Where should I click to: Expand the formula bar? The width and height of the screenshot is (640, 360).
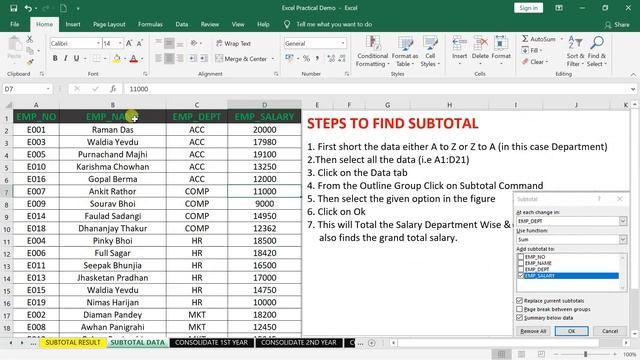tap(633, 89)
